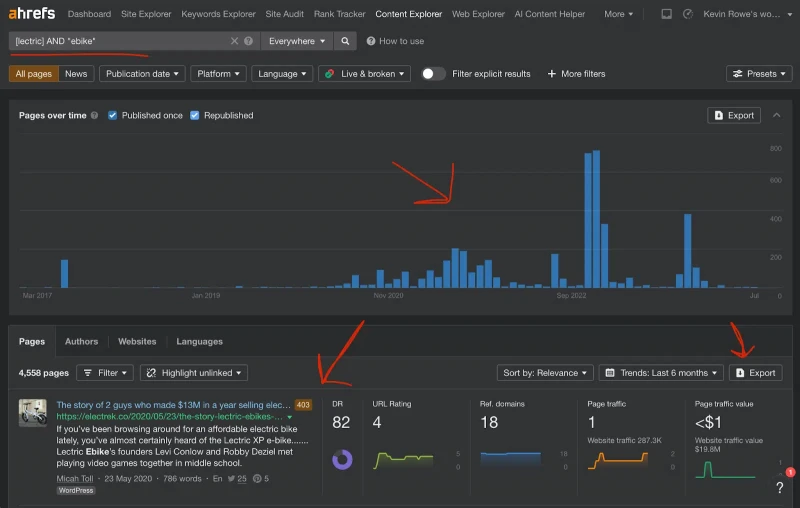Open AI Content Helper
This screenshot has height=508, width=800.
coord(549,14)
